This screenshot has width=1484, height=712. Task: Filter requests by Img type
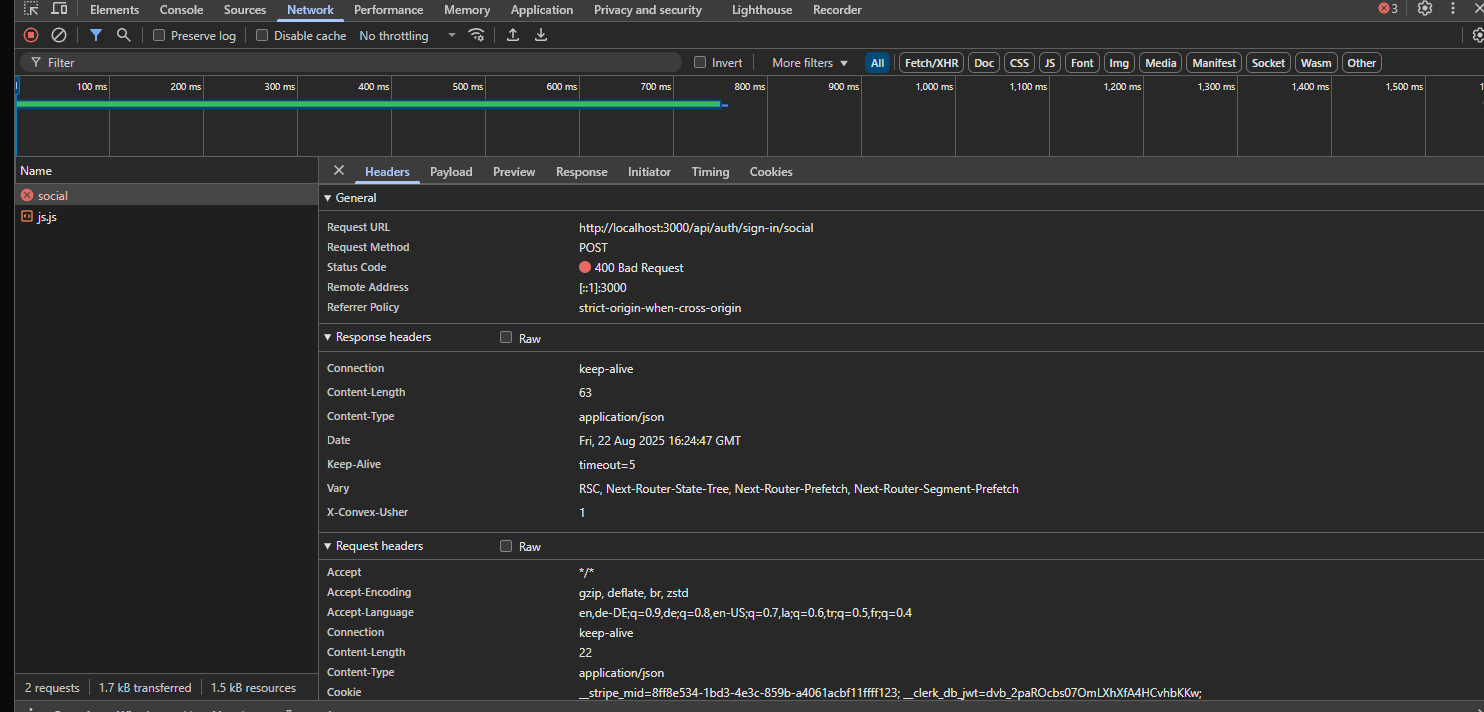[x=1119, y=63]
